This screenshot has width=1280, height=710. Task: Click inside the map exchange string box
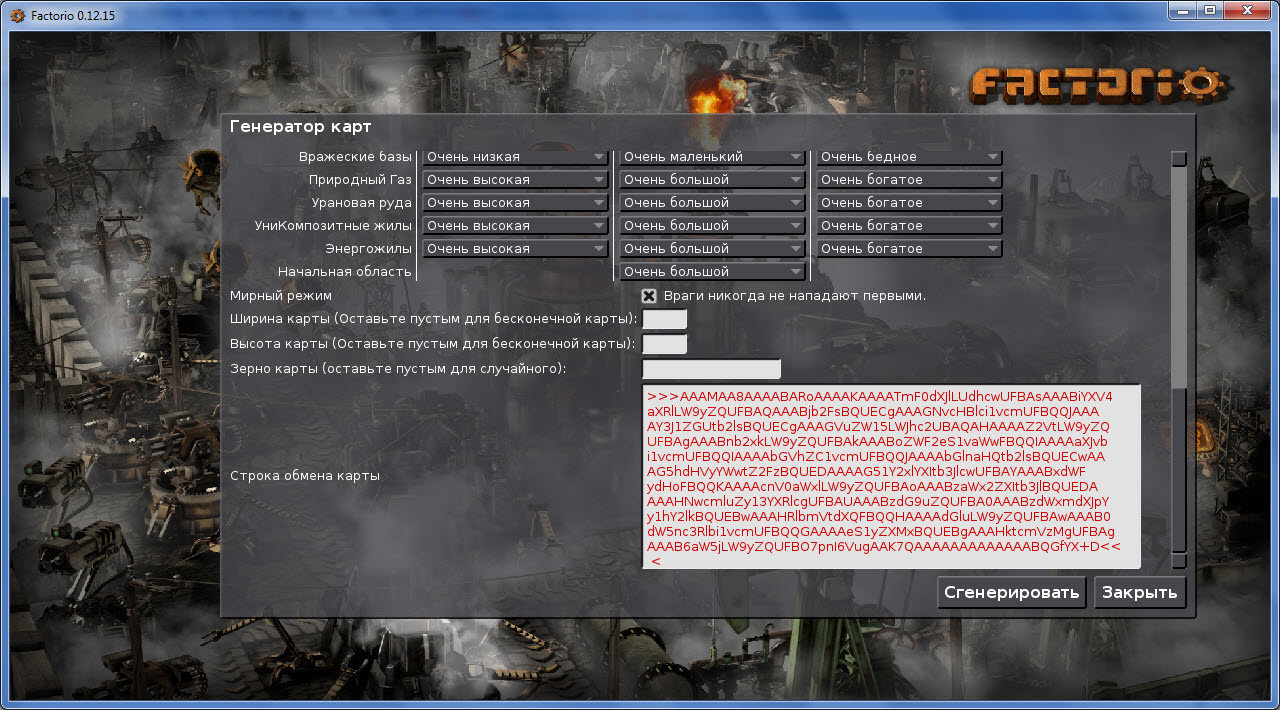tap(891, 476)
